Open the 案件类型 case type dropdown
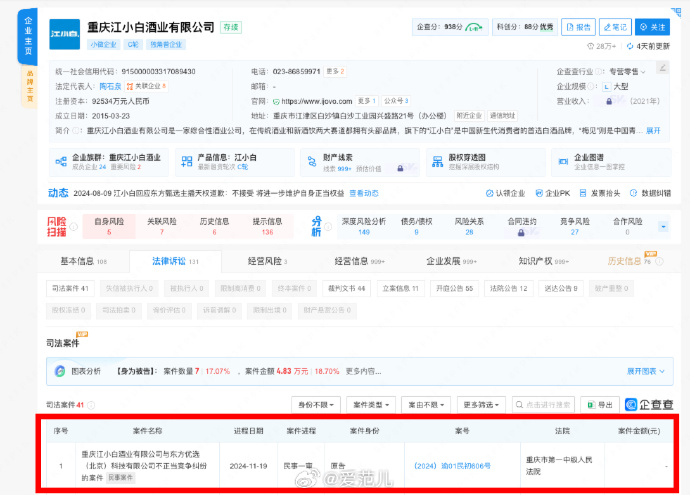Screen dimensions: 690x495 pos(371,405)
